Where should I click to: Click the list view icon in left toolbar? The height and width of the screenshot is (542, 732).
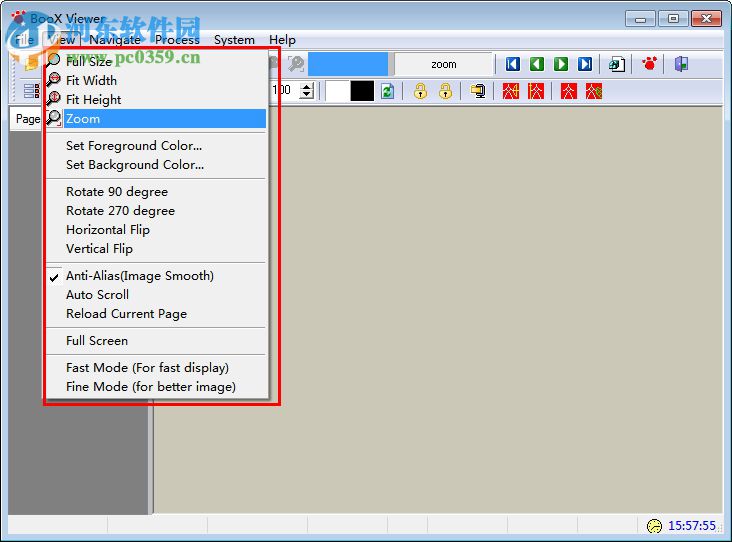[x=31, y=91]
